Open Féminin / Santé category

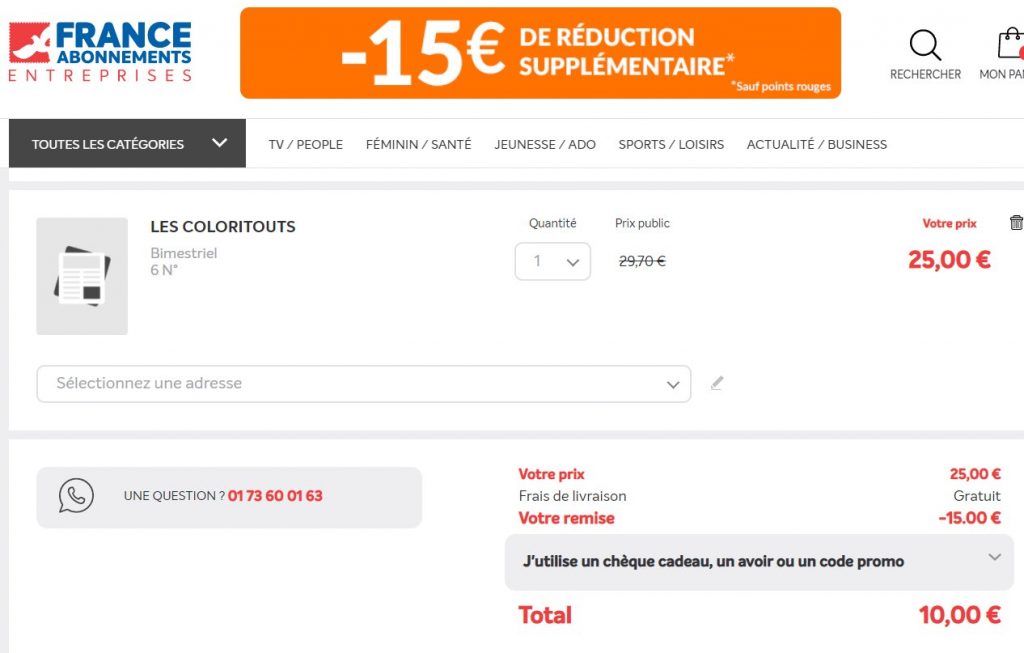[x=418, y=145]
